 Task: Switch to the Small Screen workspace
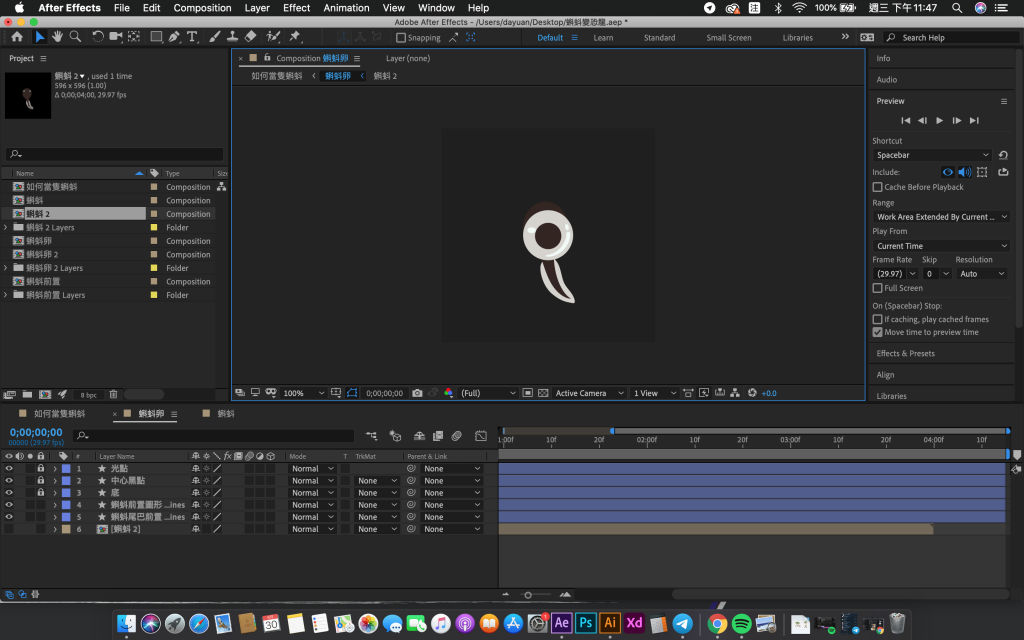[x=728, y=38]
